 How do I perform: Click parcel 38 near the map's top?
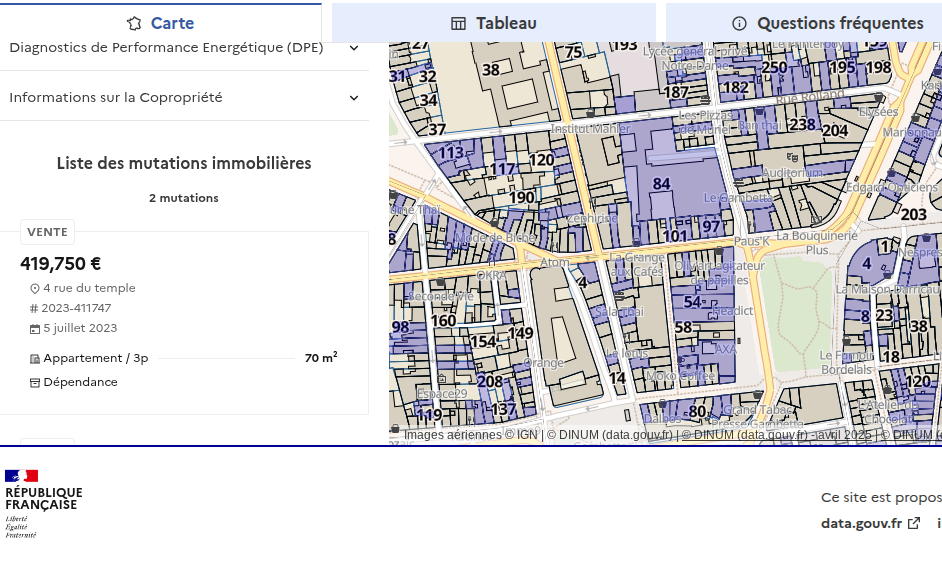[x=491, y=70]
